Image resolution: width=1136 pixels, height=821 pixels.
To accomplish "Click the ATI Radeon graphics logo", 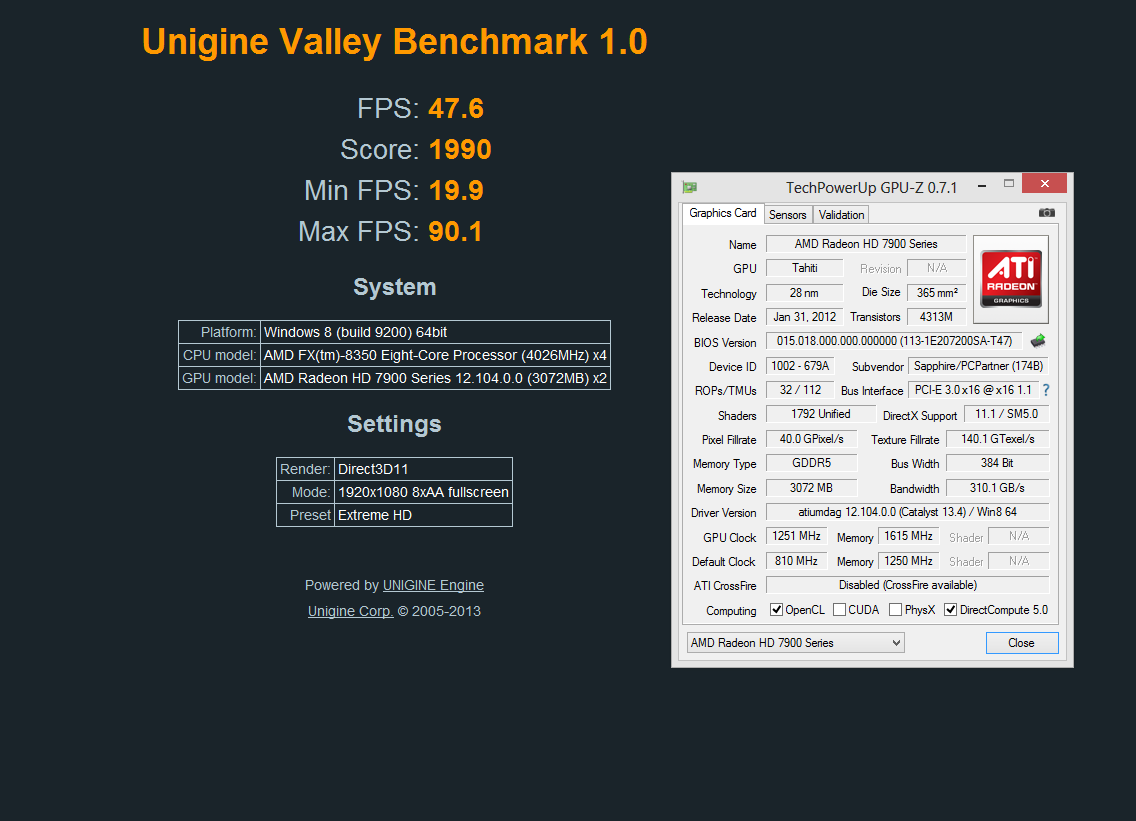I will [1011, 279].
